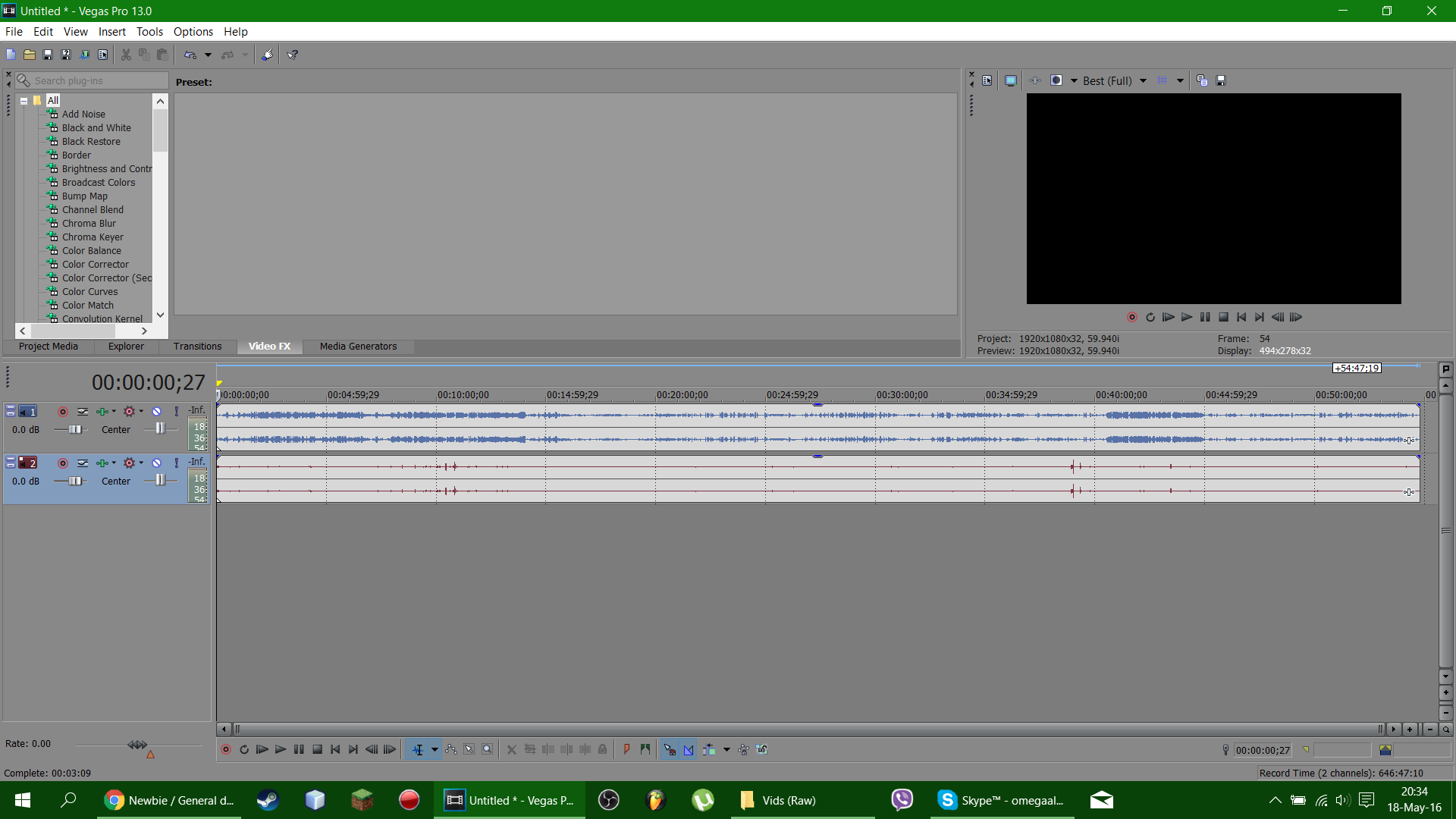The height and width of the screenshot is (819, 1456).
Task: Click the track 1 volume slider
Action: 75,430
